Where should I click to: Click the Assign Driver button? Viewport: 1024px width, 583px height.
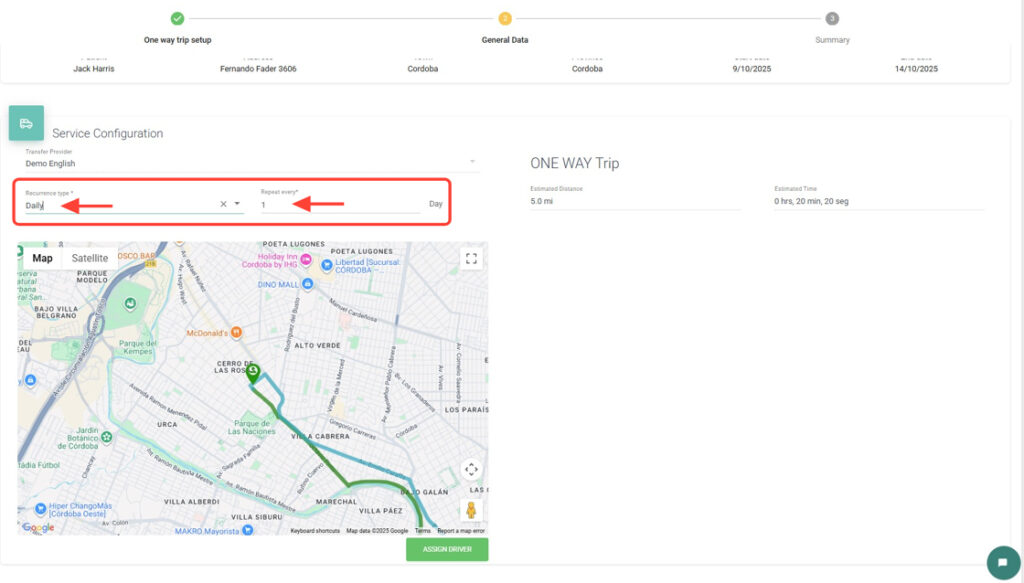click(447, 550)
